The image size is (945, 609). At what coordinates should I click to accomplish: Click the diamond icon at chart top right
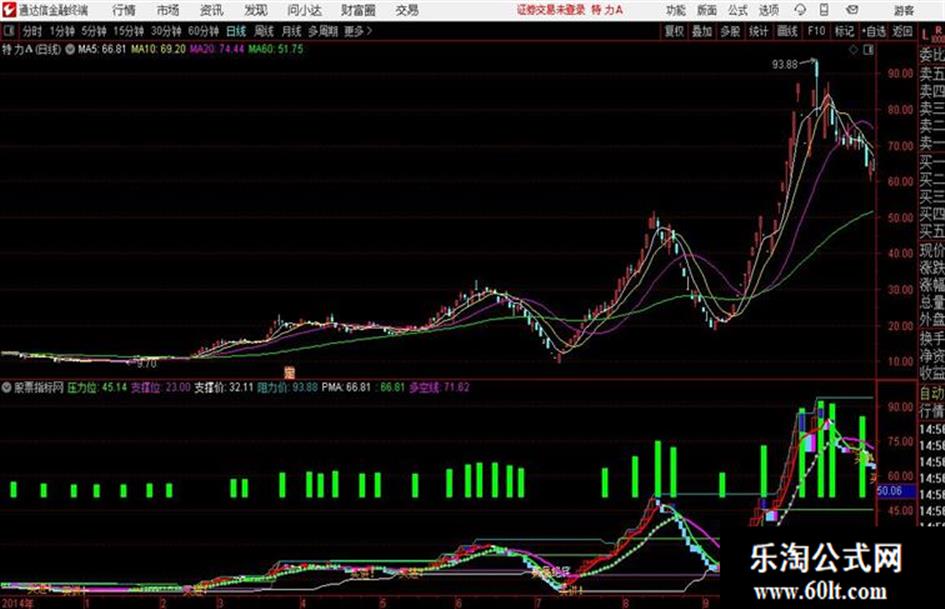click(x=853, y=50)
